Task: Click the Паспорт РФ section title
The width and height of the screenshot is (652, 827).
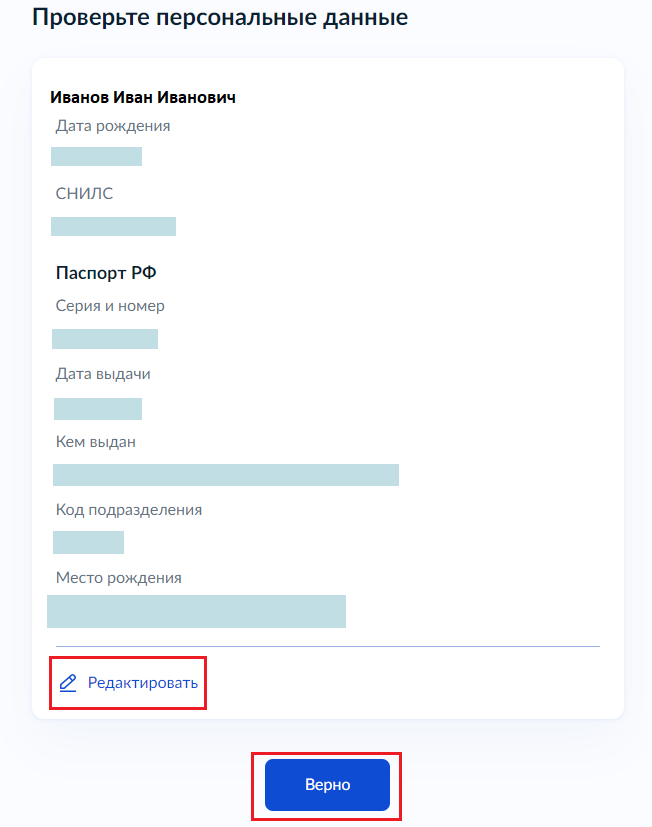Action: [x=106, y=273]
